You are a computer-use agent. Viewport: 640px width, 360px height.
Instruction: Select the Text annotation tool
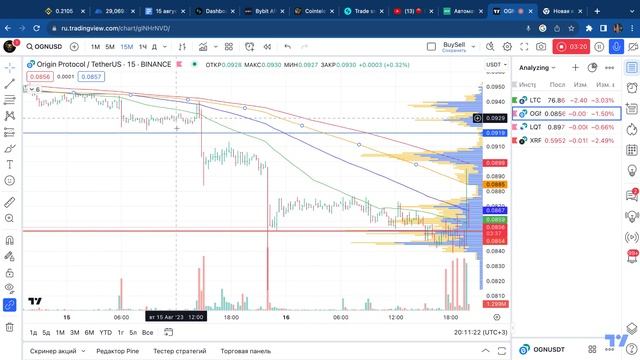click(10, 164)
